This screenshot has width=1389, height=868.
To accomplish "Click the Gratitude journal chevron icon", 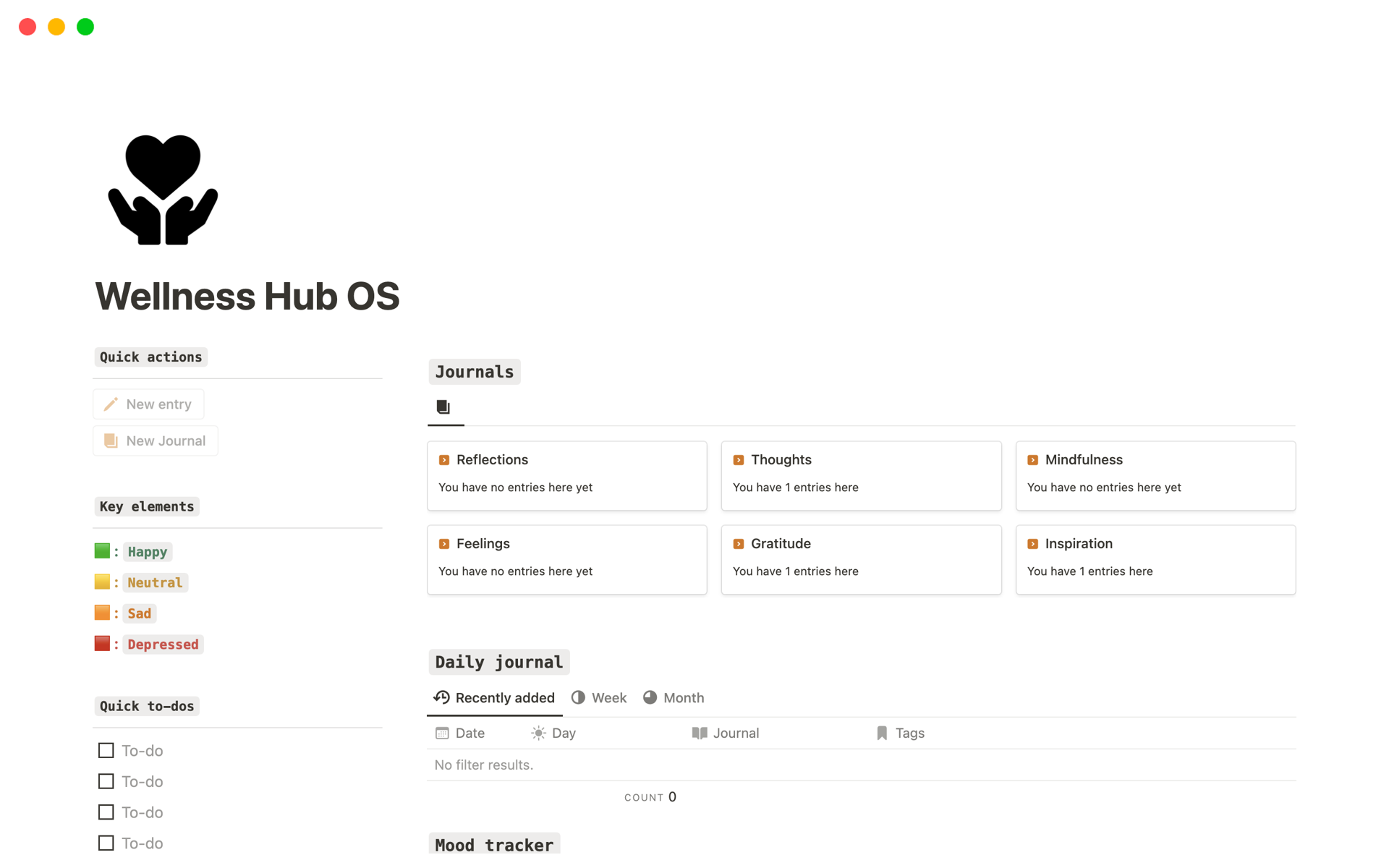I will coord(739,543).
